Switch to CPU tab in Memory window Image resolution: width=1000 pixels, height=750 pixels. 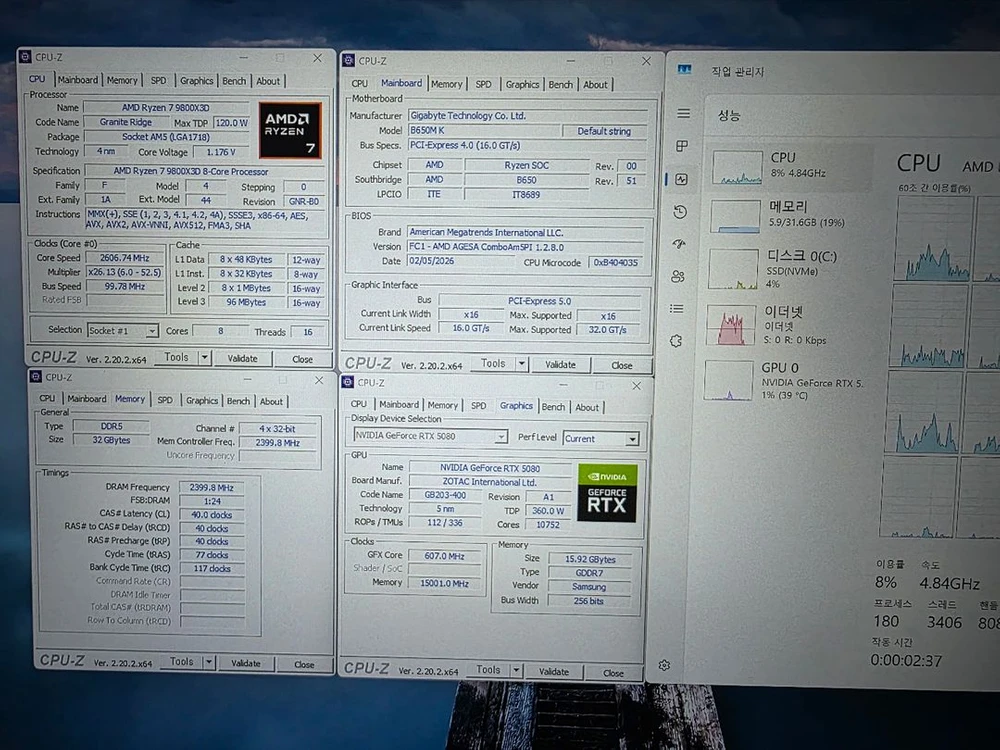tap(47, 398)
